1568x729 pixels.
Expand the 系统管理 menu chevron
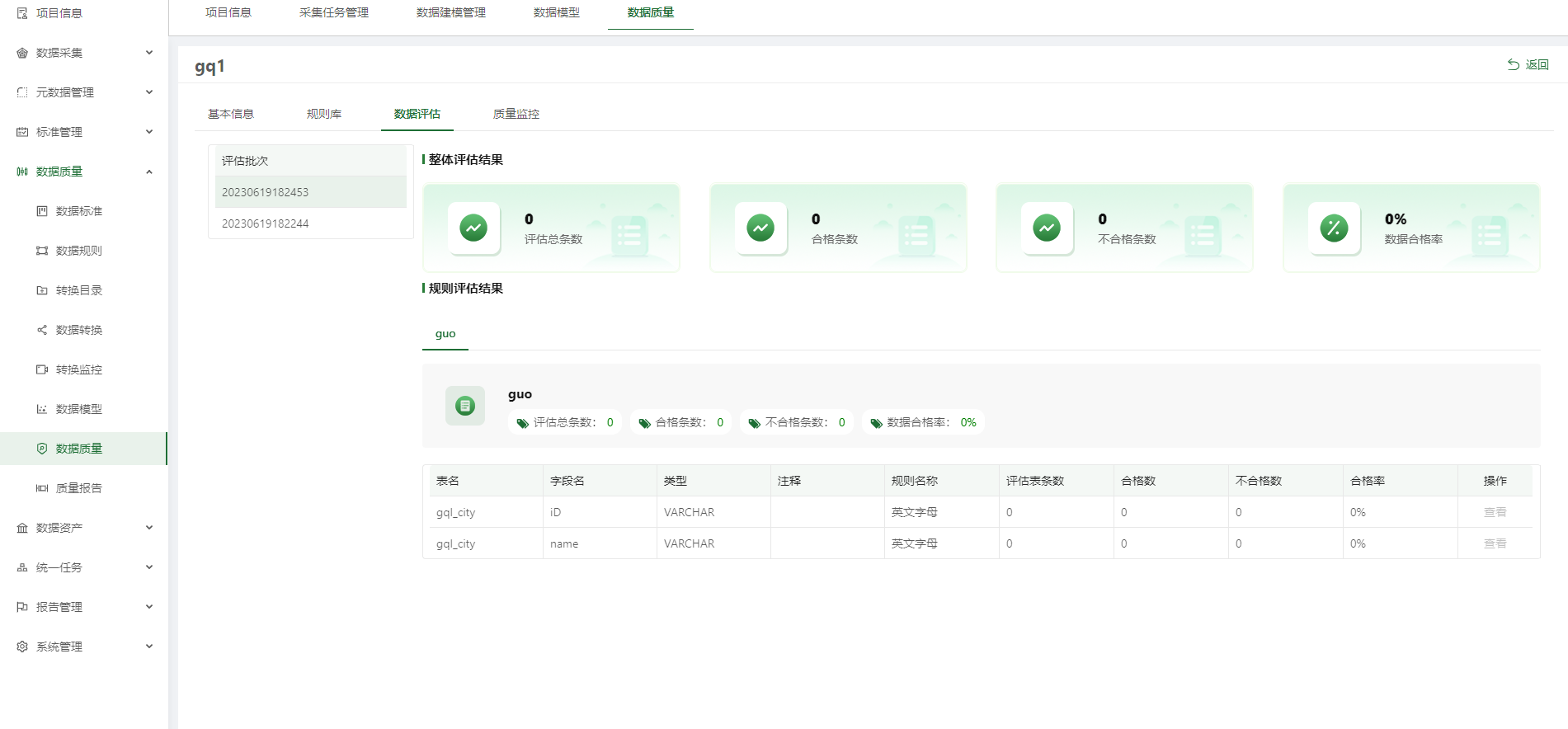point(149,647)
